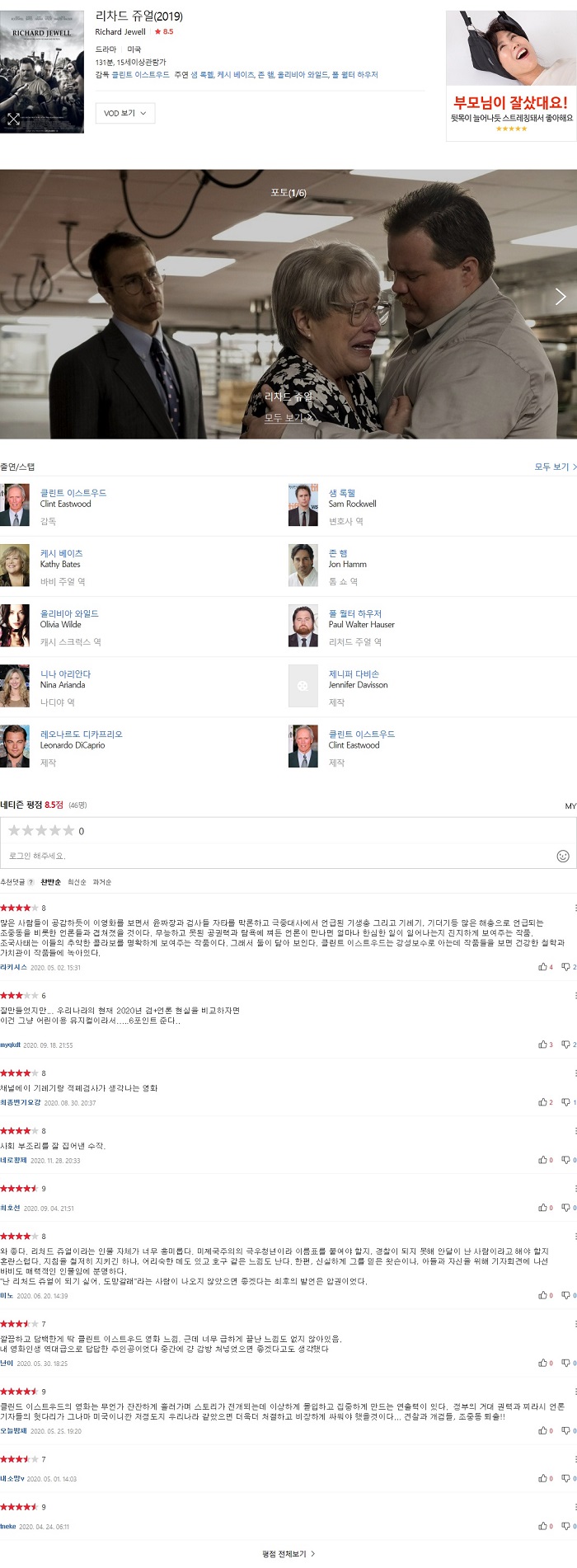Open the VOD 보기 dropdown
The image size is (577, 1568).
125,113
